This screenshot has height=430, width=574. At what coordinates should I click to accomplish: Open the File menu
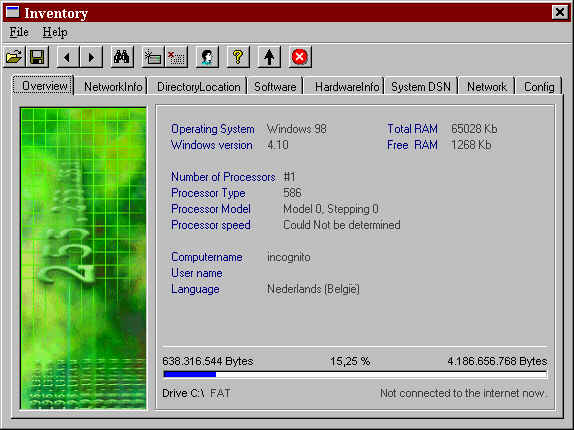point(19,32)
